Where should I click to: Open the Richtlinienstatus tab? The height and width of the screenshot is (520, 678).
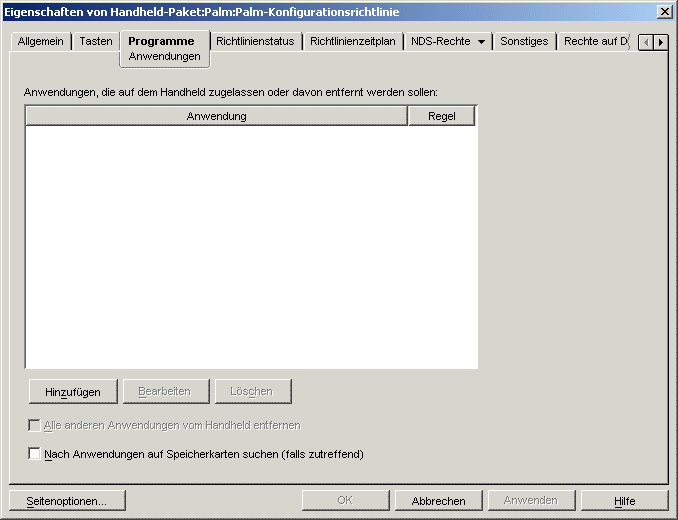pyautogui.click(x=255, y=41)
